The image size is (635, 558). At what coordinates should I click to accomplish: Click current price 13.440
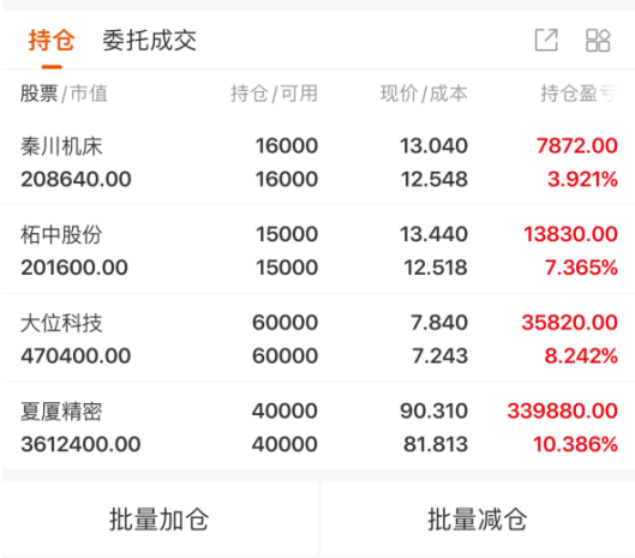click(434, 234)
